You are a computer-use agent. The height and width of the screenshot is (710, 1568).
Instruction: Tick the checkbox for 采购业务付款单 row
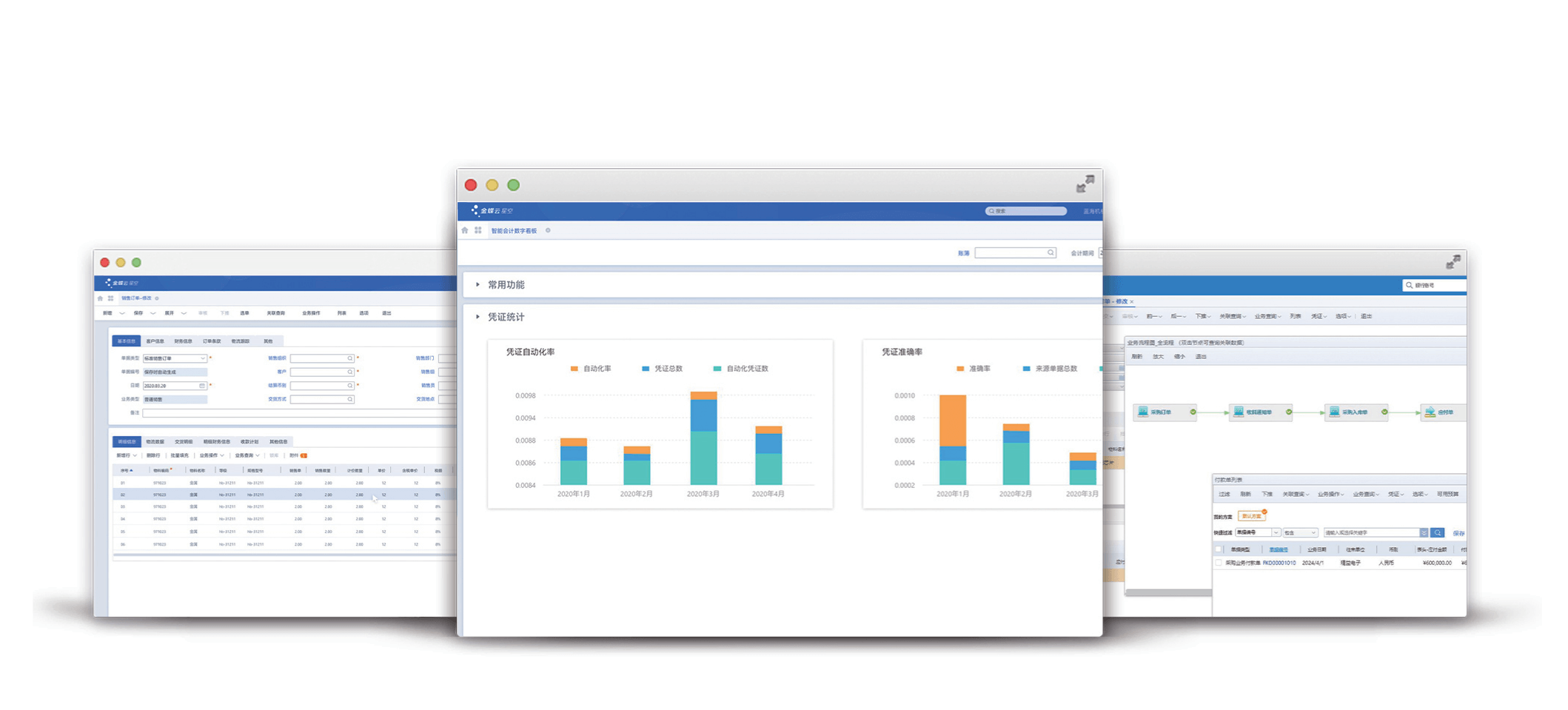(1219, 563)
